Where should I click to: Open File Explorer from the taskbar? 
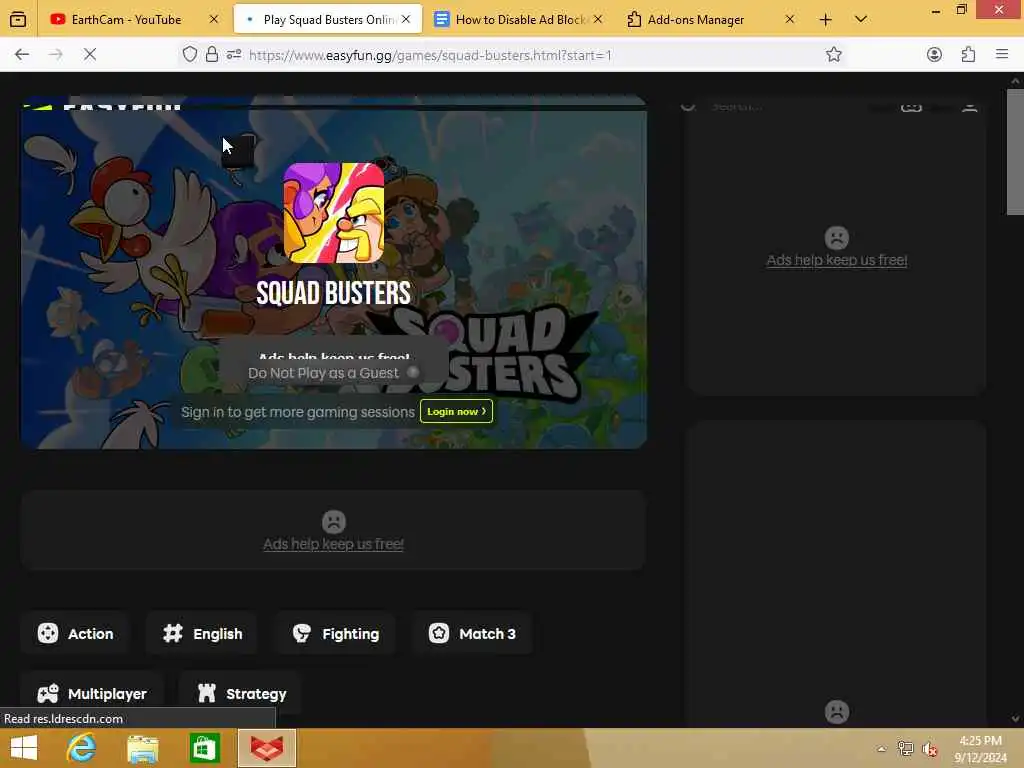143,748
